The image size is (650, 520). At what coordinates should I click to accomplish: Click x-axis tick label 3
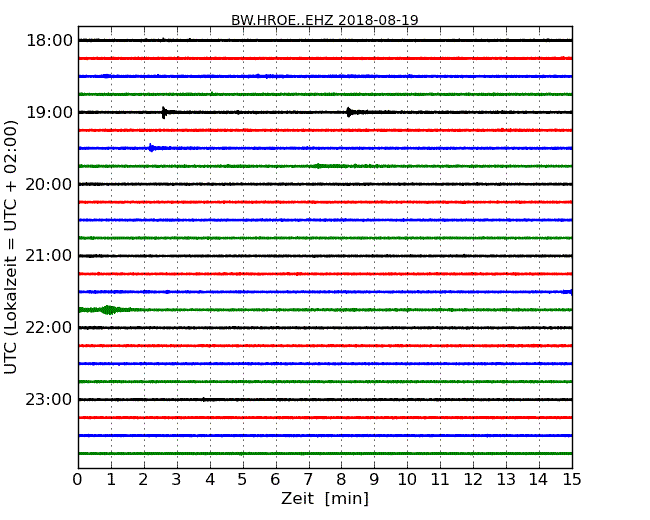177,480
